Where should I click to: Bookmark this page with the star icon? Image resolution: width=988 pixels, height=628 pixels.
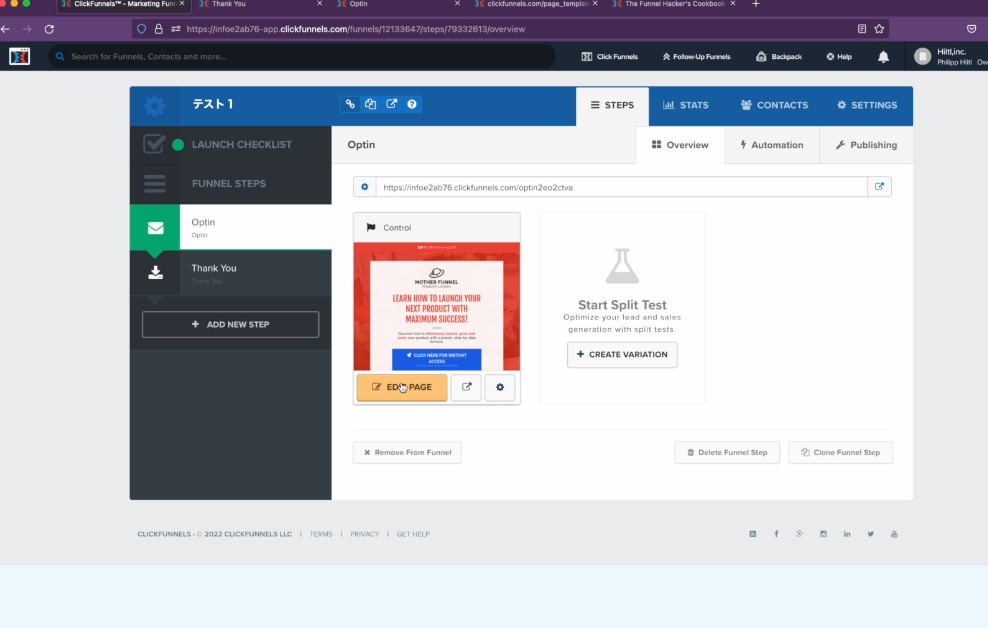879,29
